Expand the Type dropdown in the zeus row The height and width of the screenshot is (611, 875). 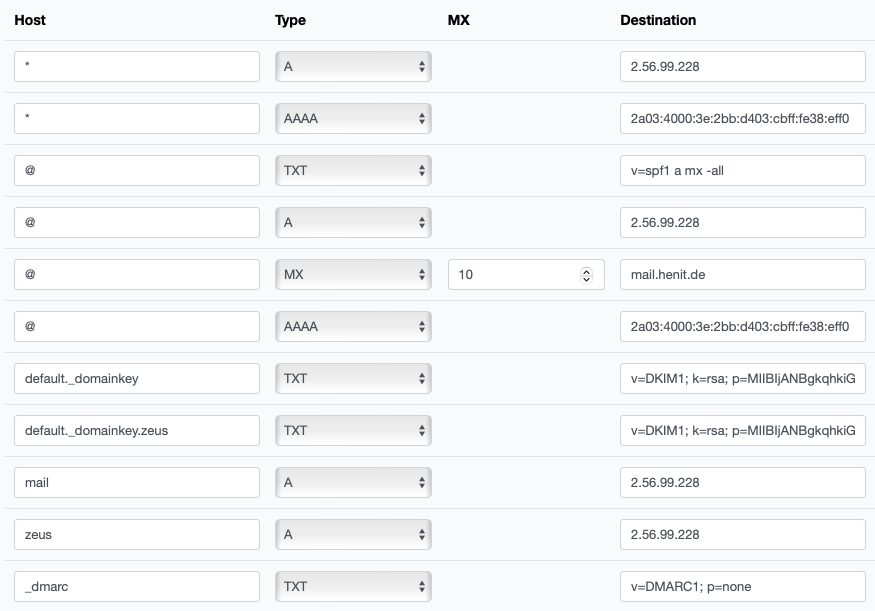tap(353, 535)
